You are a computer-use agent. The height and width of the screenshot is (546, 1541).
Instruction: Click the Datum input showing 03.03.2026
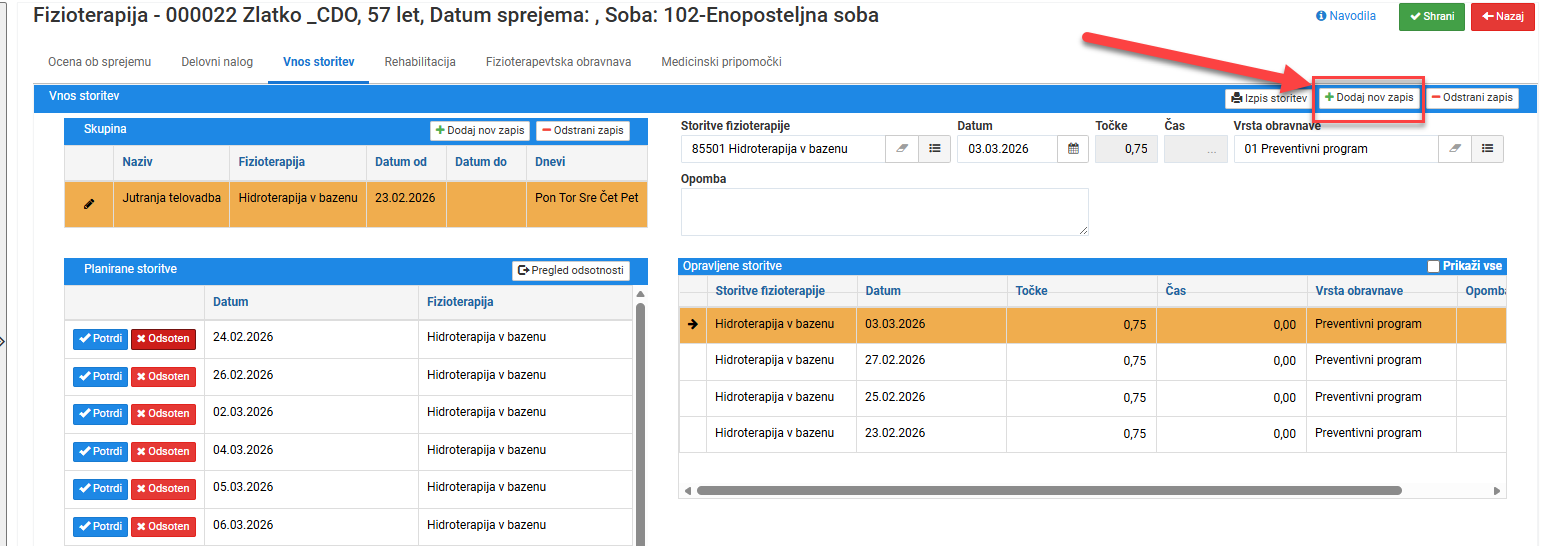pos(1008,148)
